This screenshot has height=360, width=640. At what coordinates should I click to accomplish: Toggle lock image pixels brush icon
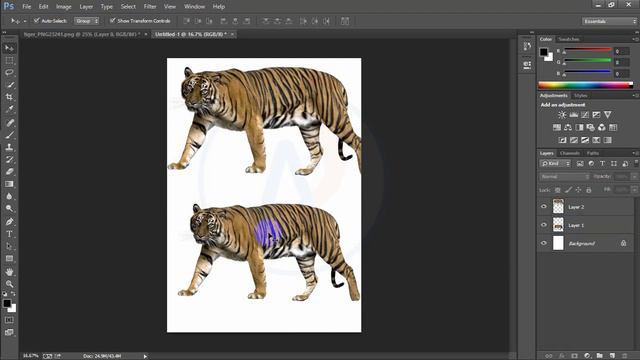coord(568,190)
